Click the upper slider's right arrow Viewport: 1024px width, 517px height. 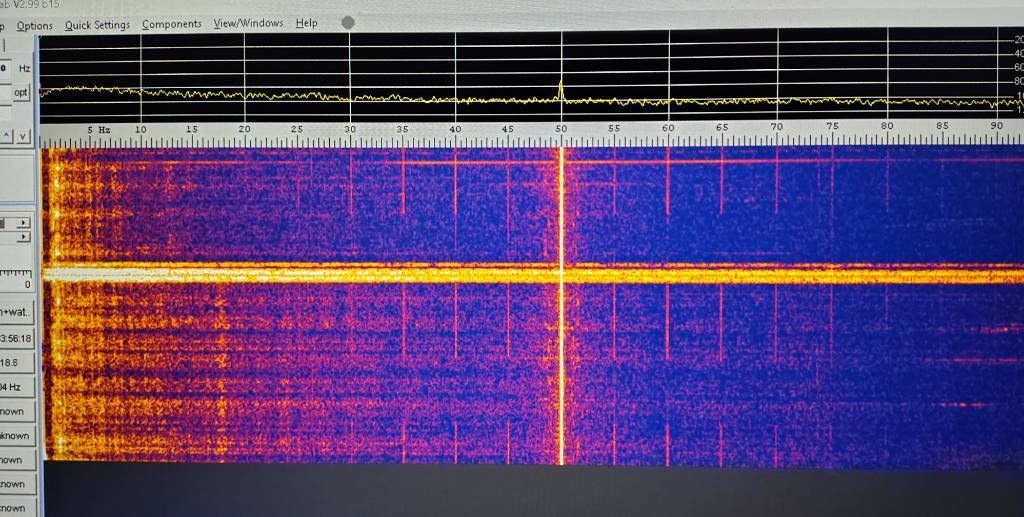tap(25, 222)
